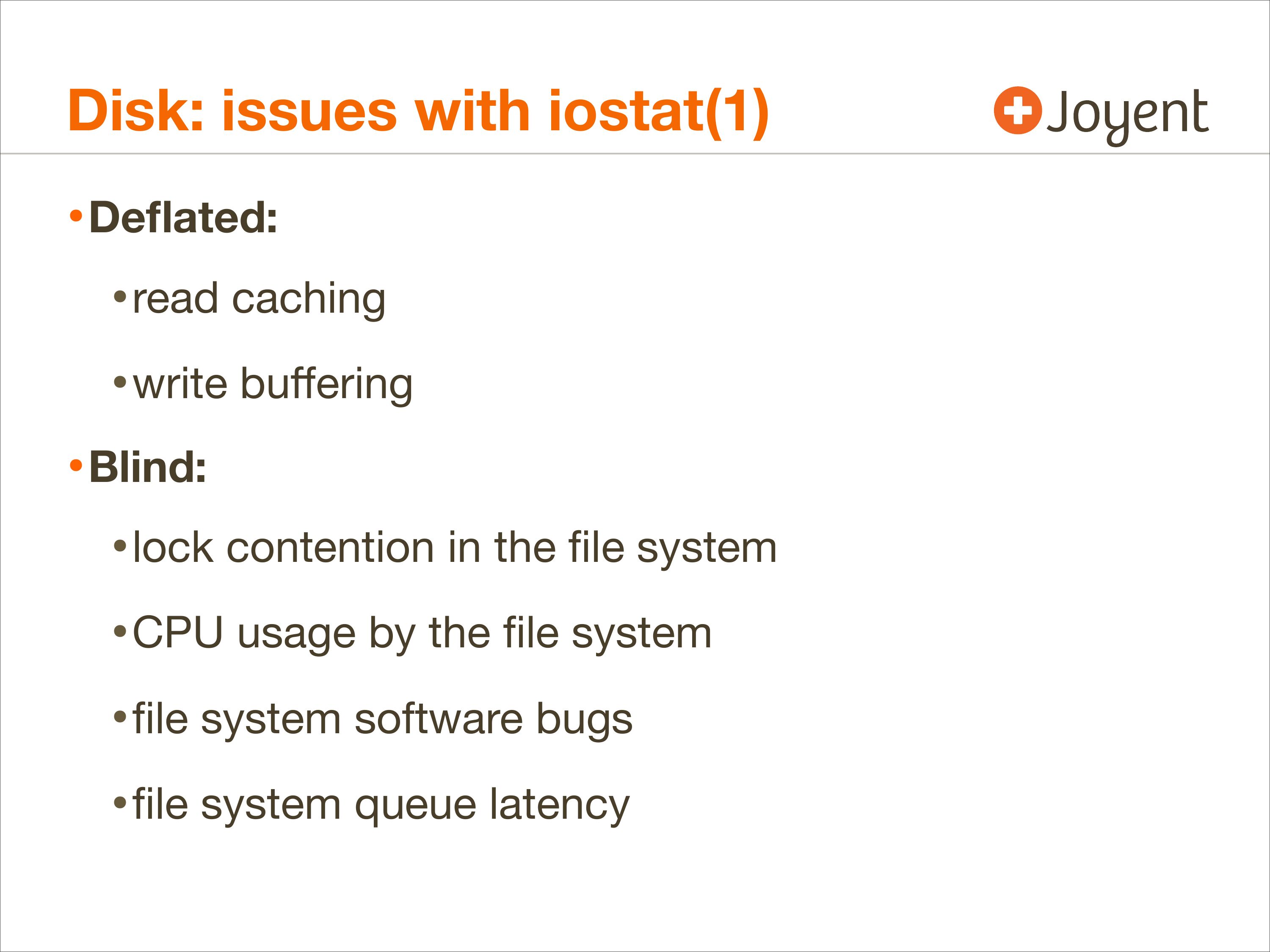Select the slide title 'Disk: issues with iostat(1)'
Image resolution: width=1270 pixels, height=952 pixels.
418,111
